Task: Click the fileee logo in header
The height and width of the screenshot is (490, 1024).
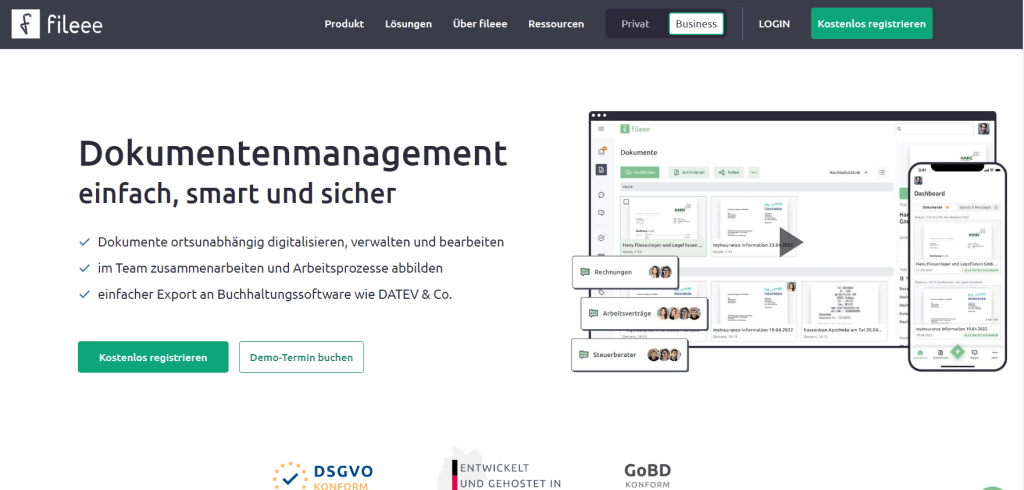Action: click(x=57, y=24)
